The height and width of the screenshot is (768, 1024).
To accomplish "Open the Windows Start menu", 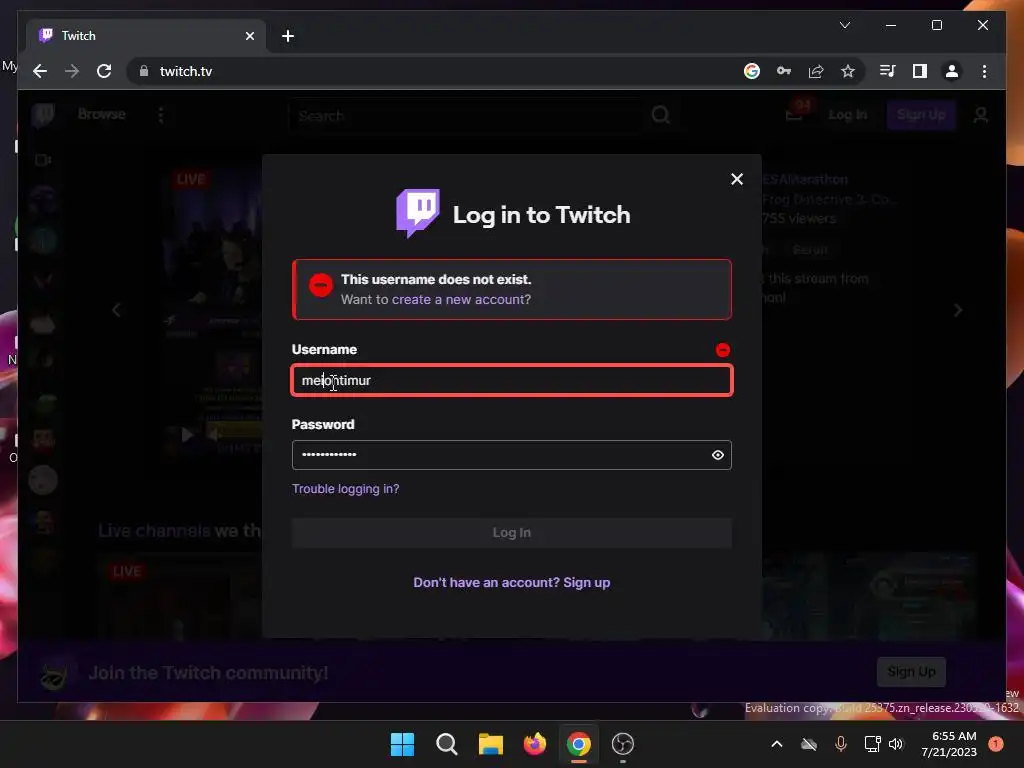I will click(x=402, y=744).
